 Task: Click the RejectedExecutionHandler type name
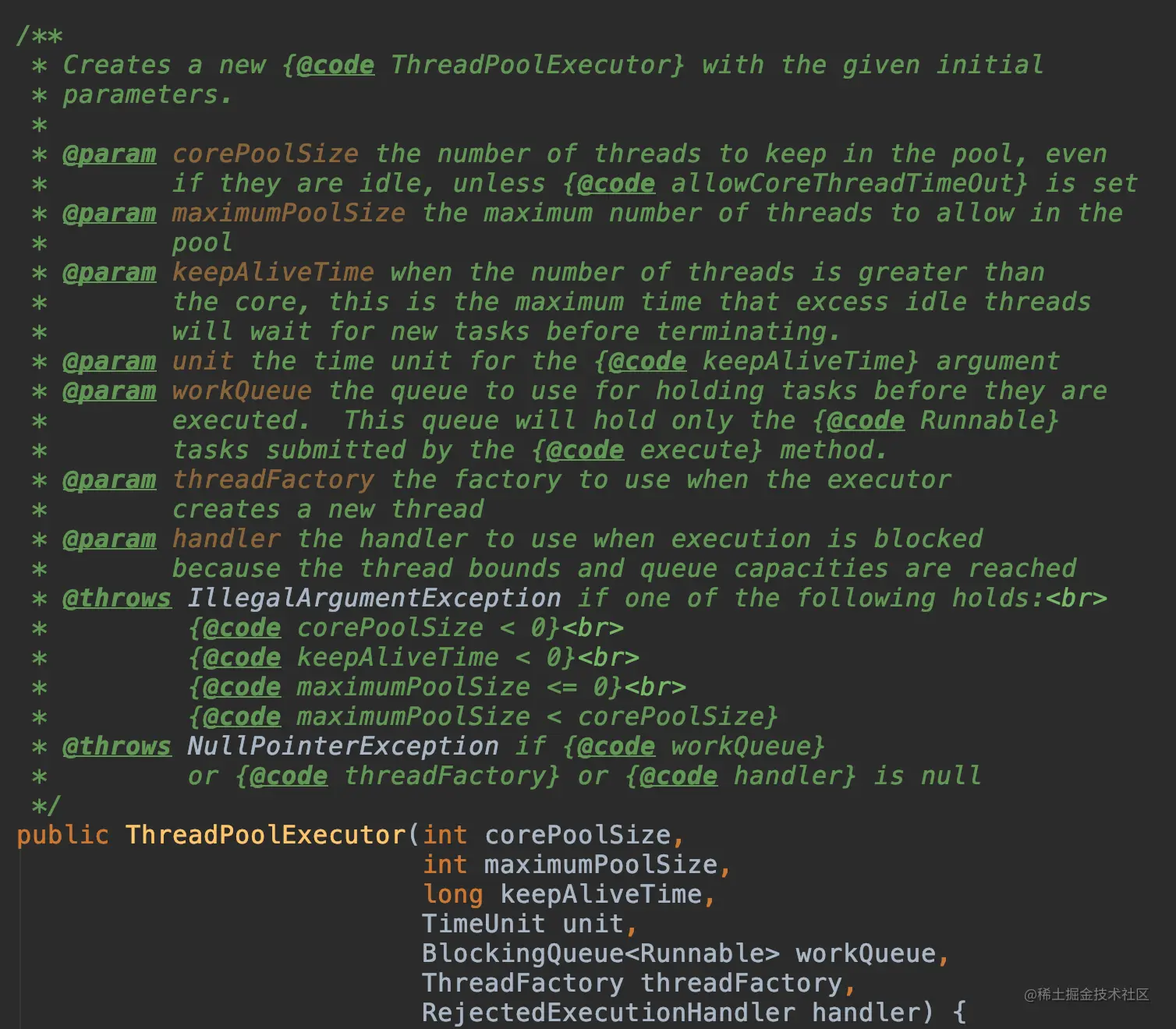[x=608, y=1013]
